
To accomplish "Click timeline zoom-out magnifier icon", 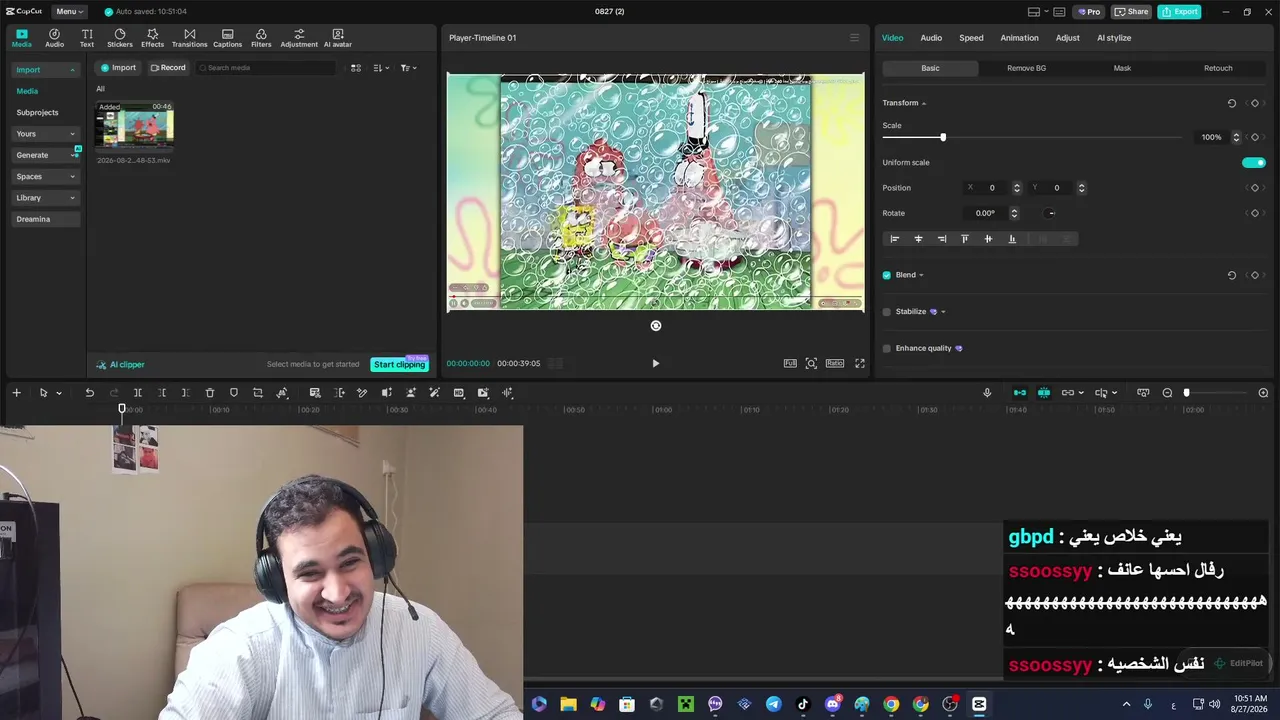I will [x=1167, y=393].
